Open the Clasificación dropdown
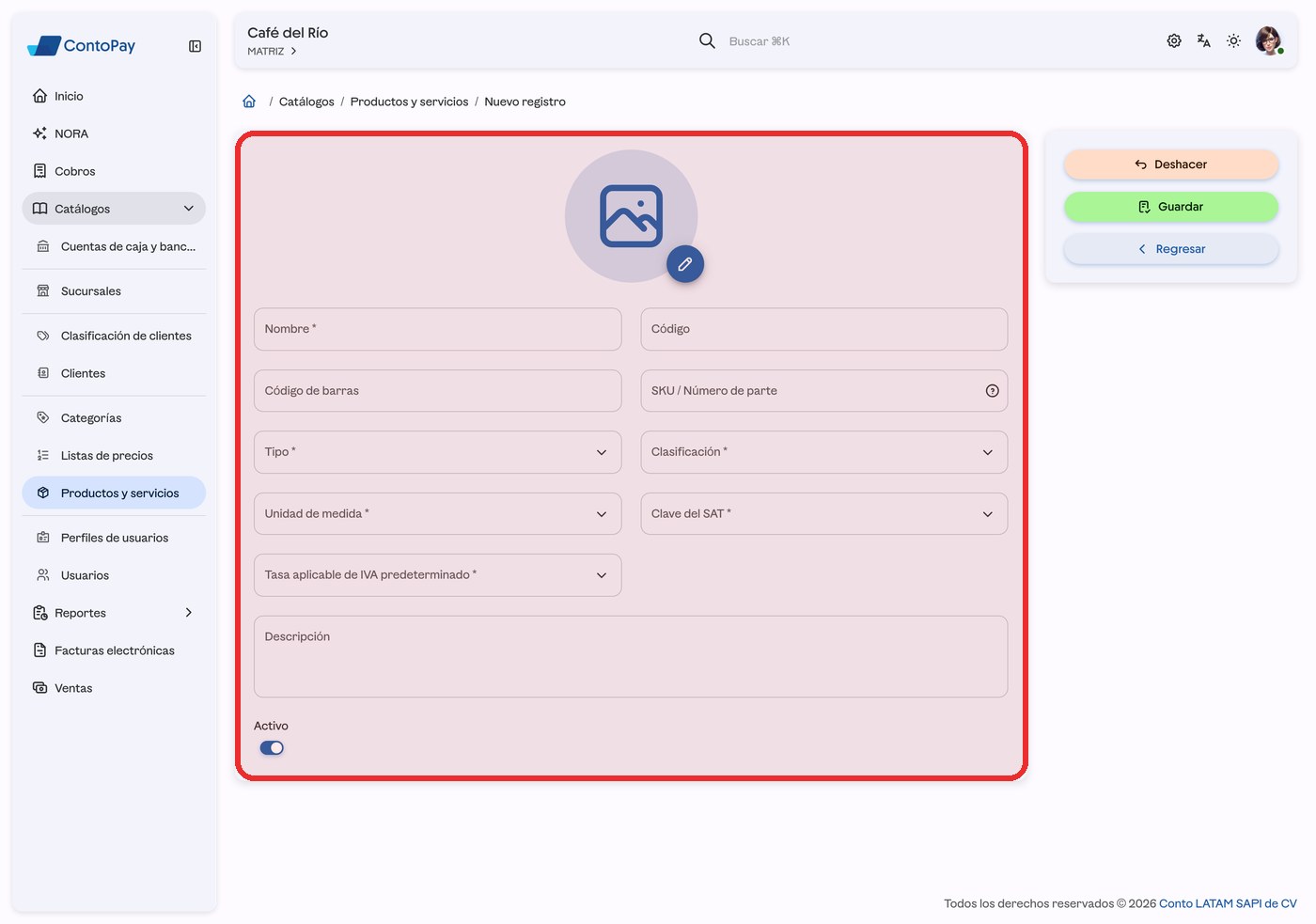The width and height of the screenshot is (1316, 924). pos(824,452)
